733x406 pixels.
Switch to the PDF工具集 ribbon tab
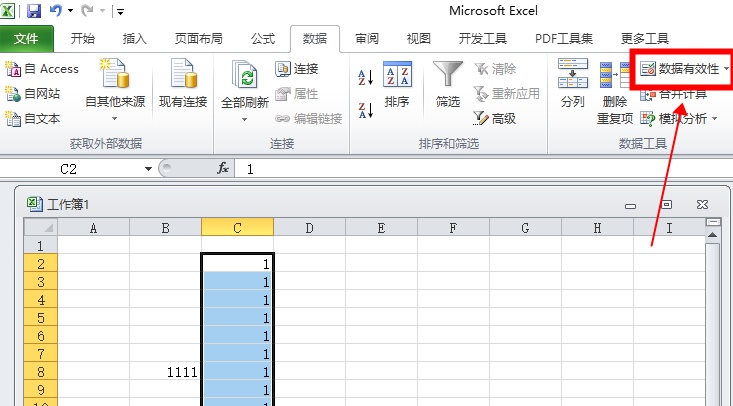click(x=564, y=38)
